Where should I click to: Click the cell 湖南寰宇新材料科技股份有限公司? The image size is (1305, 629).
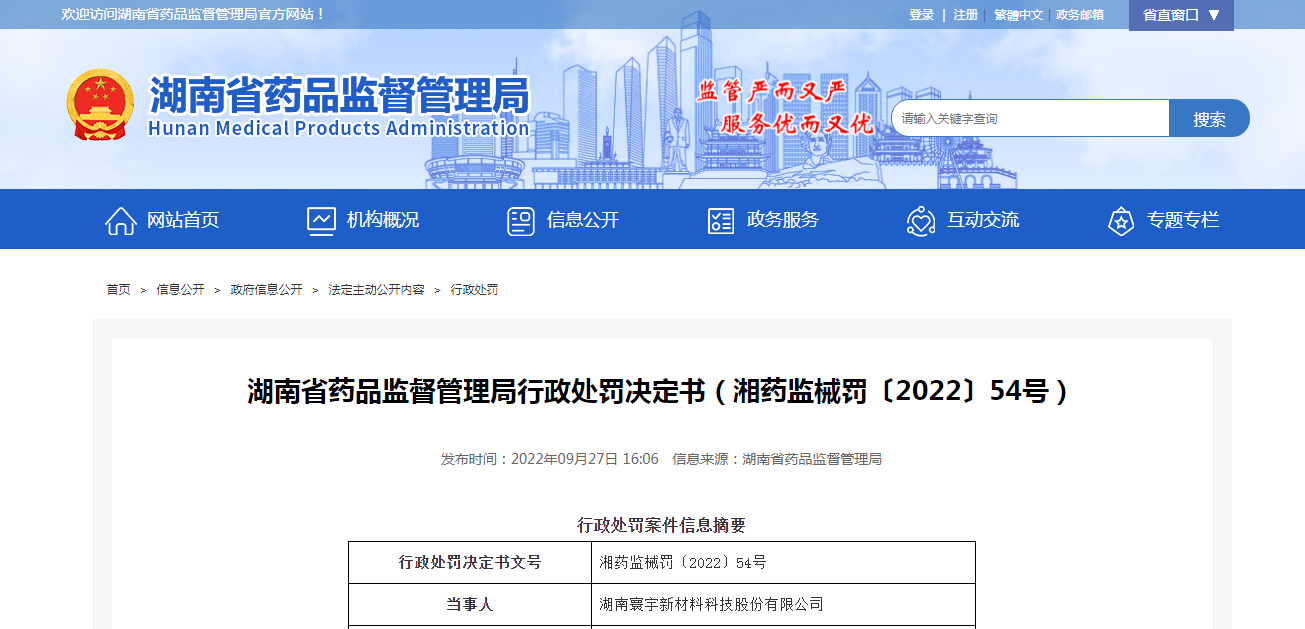pyautogui.click(x=784, y=605)
